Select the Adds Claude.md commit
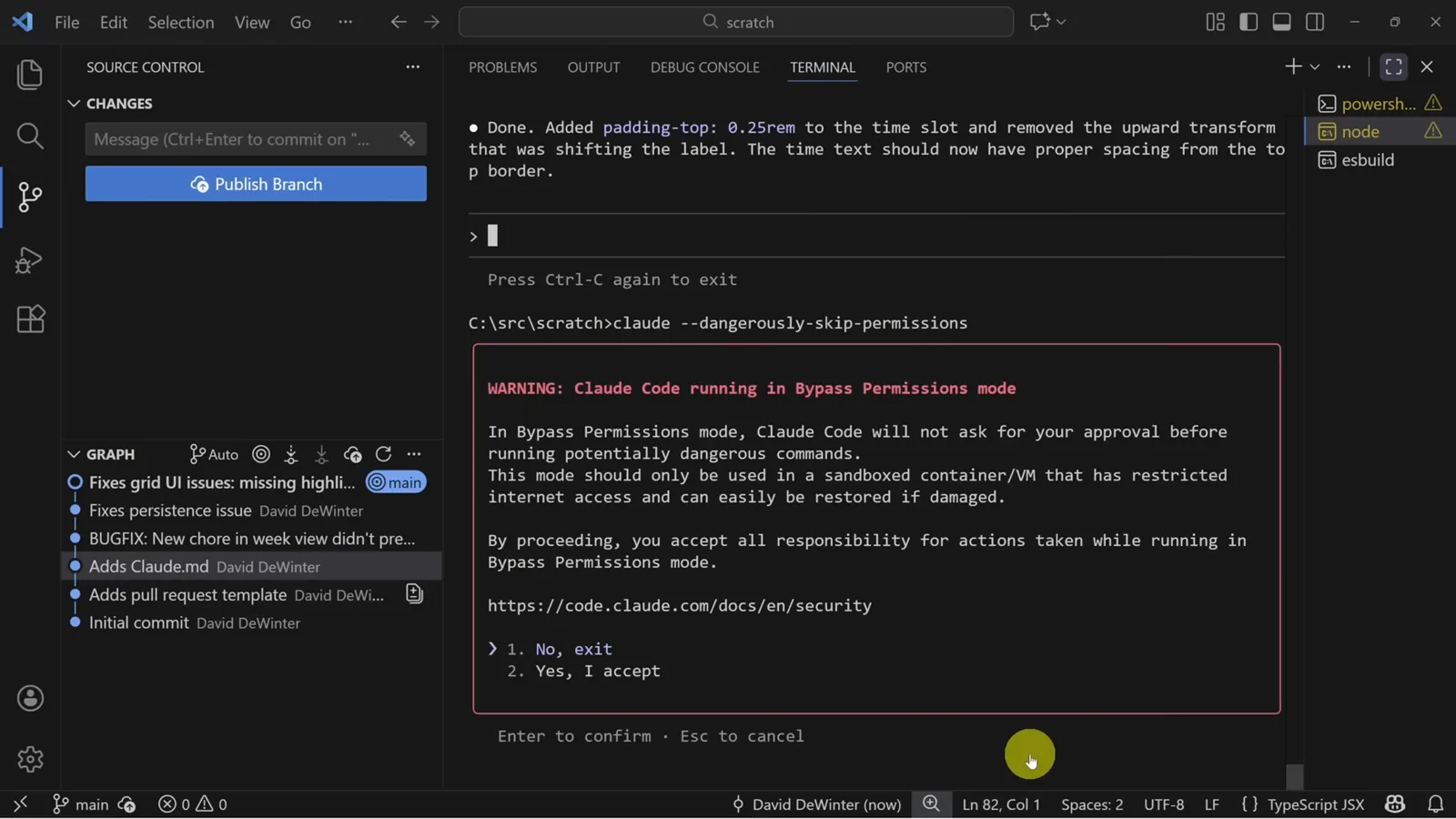Screen dimensions: 1456x819 252,566
